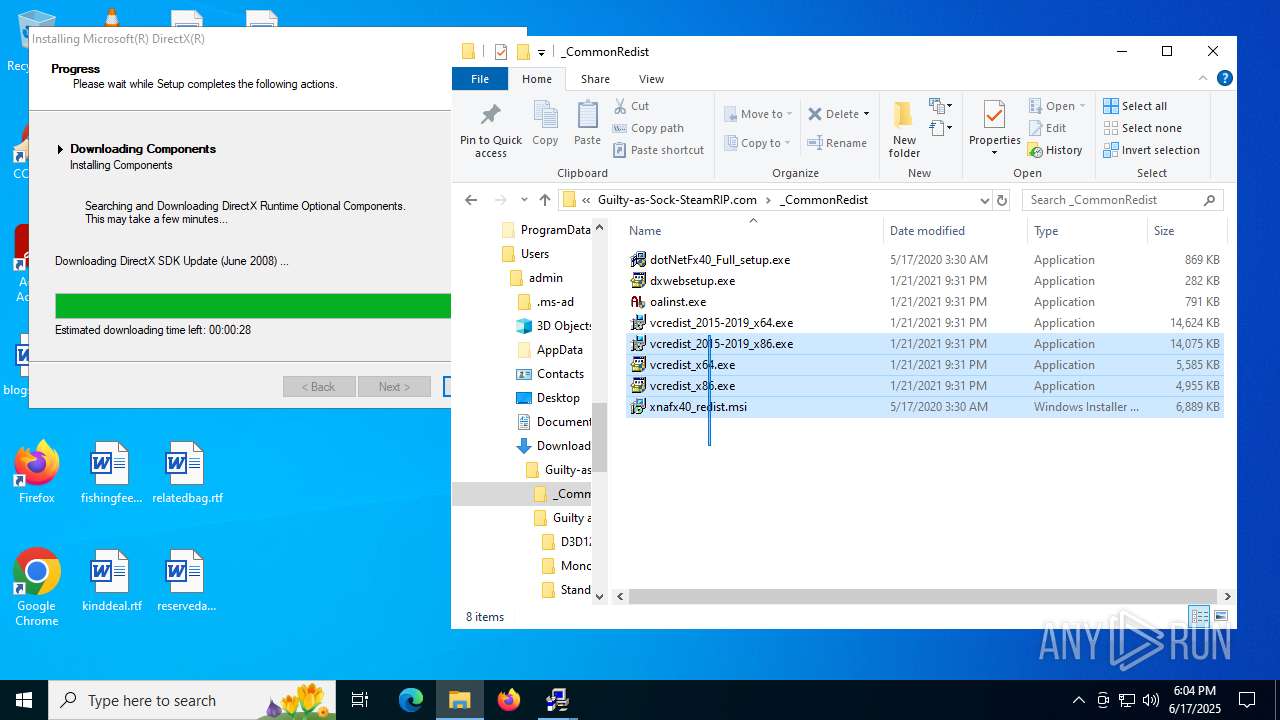Image resolution: width=1280 pixels, height=720 pixels.
Task: Open Google Chrome desktop shortcut
Action: coord(37,587)
